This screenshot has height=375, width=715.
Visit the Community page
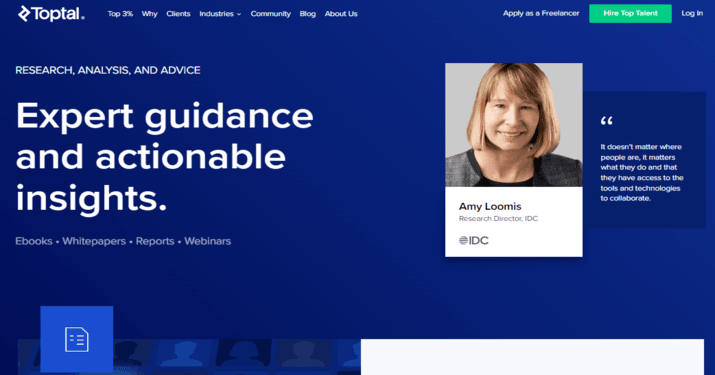pos(270,14)
